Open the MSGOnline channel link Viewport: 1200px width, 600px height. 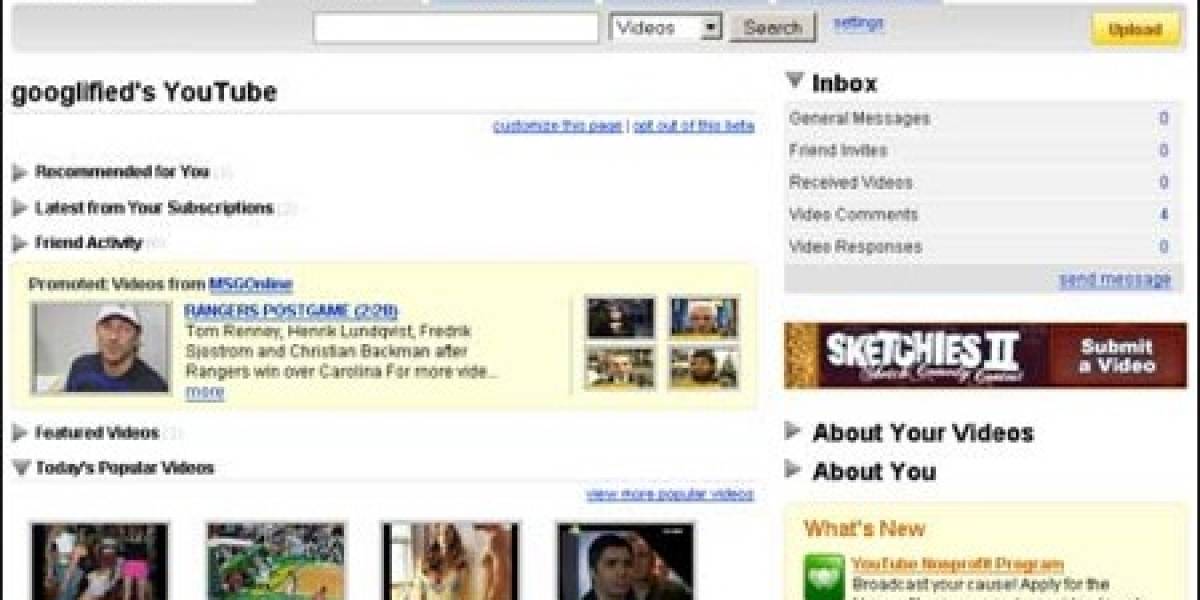[x=250, y=285]
